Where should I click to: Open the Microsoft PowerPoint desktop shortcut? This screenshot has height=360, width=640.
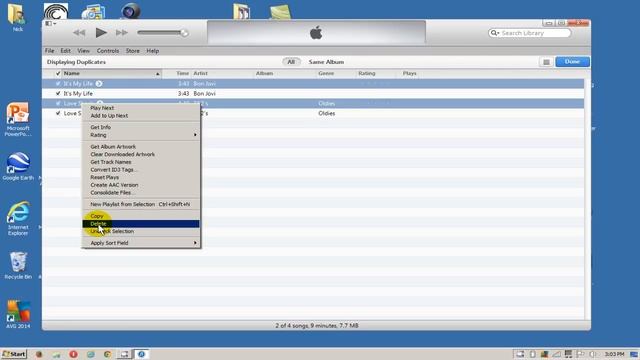pyautogui.click(x=18, y=119)
